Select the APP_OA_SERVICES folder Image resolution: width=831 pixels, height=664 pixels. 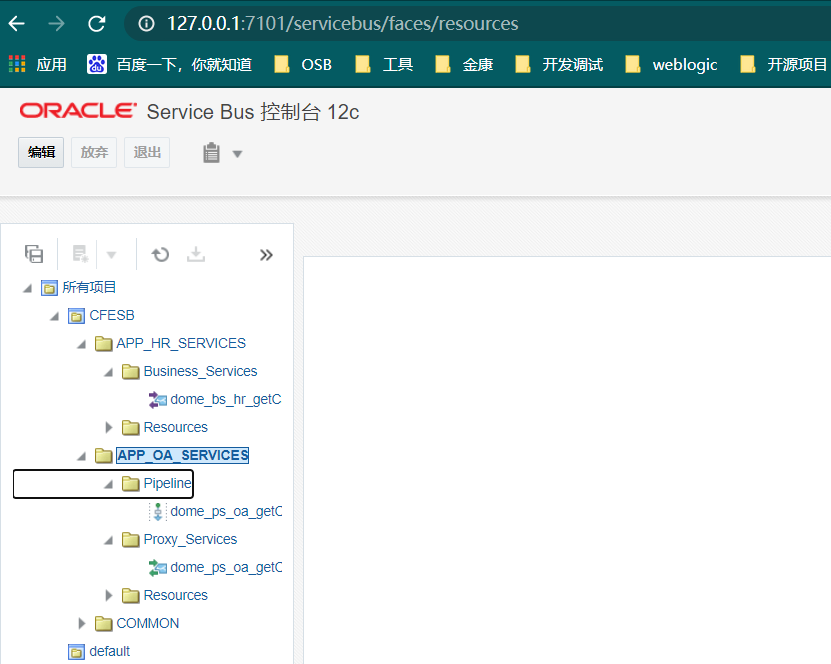183,455
